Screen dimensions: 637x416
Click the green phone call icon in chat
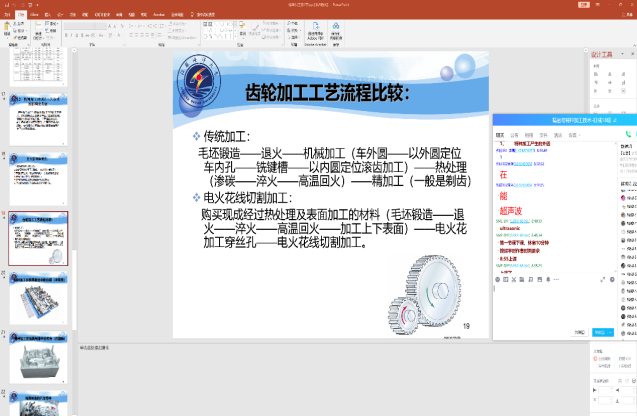click(629, 133)
